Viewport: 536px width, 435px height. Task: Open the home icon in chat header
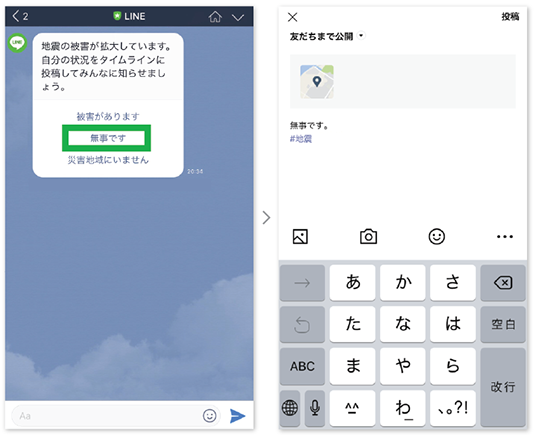(x=215, y=16)
